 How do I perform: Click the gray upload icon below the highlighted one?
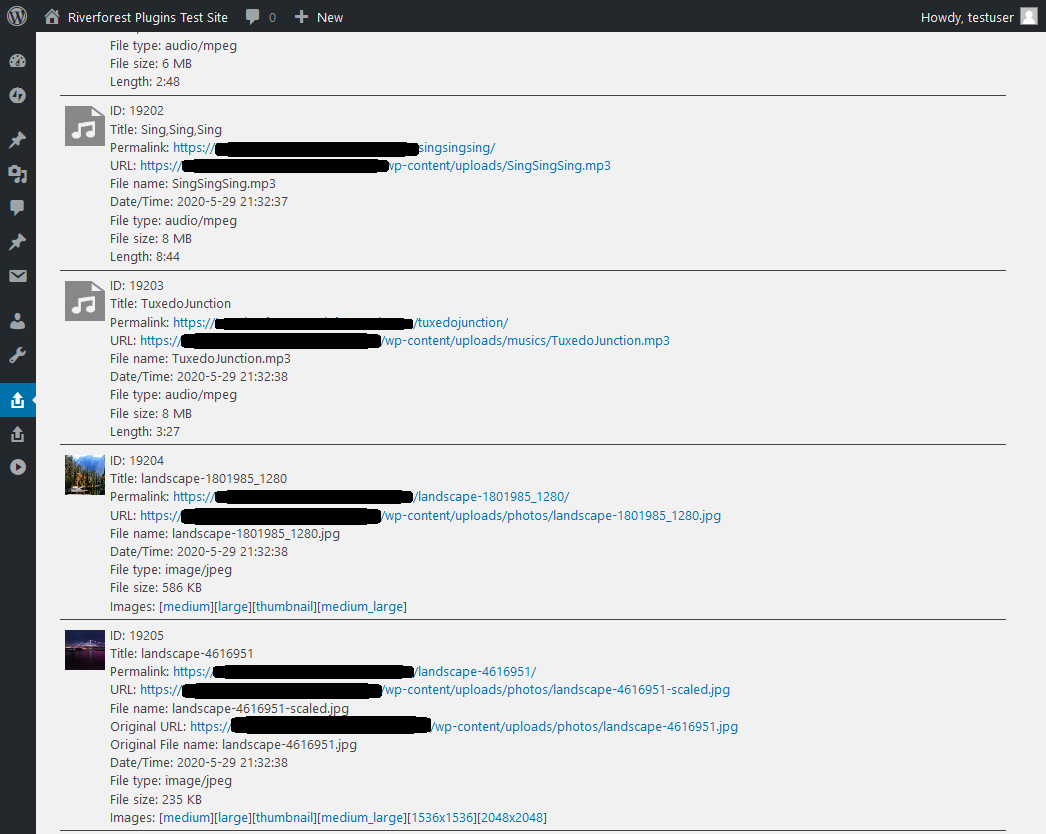(x=17, y=434)
